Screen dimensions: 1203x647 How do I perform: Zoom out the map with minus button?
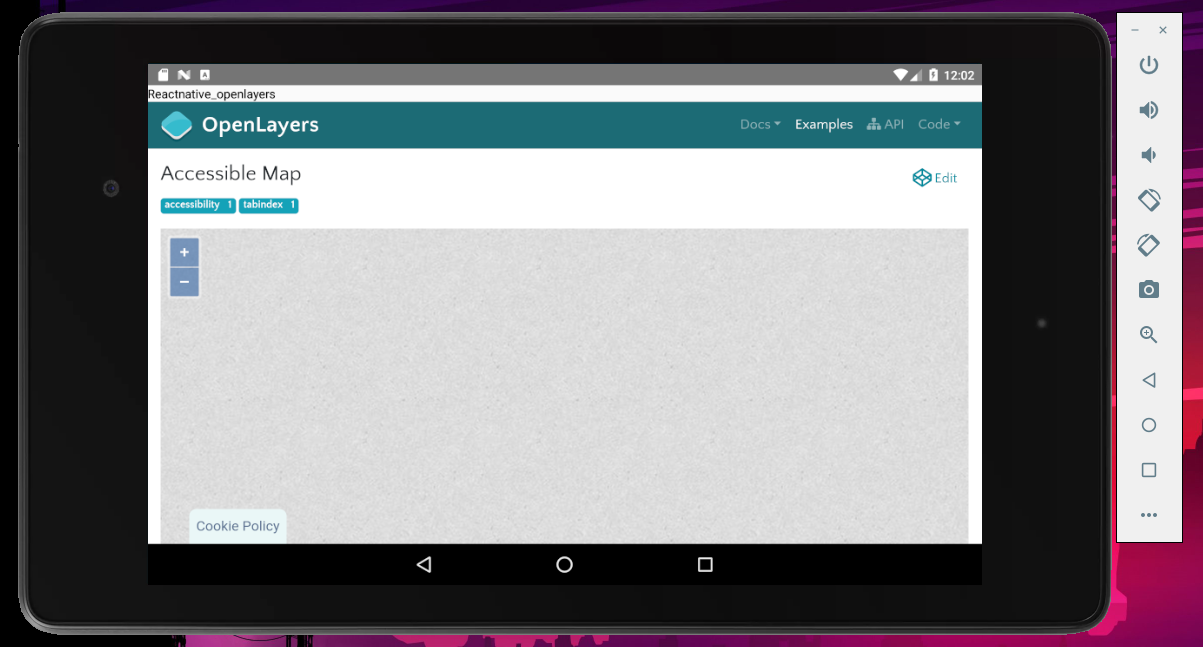[184, 282]
